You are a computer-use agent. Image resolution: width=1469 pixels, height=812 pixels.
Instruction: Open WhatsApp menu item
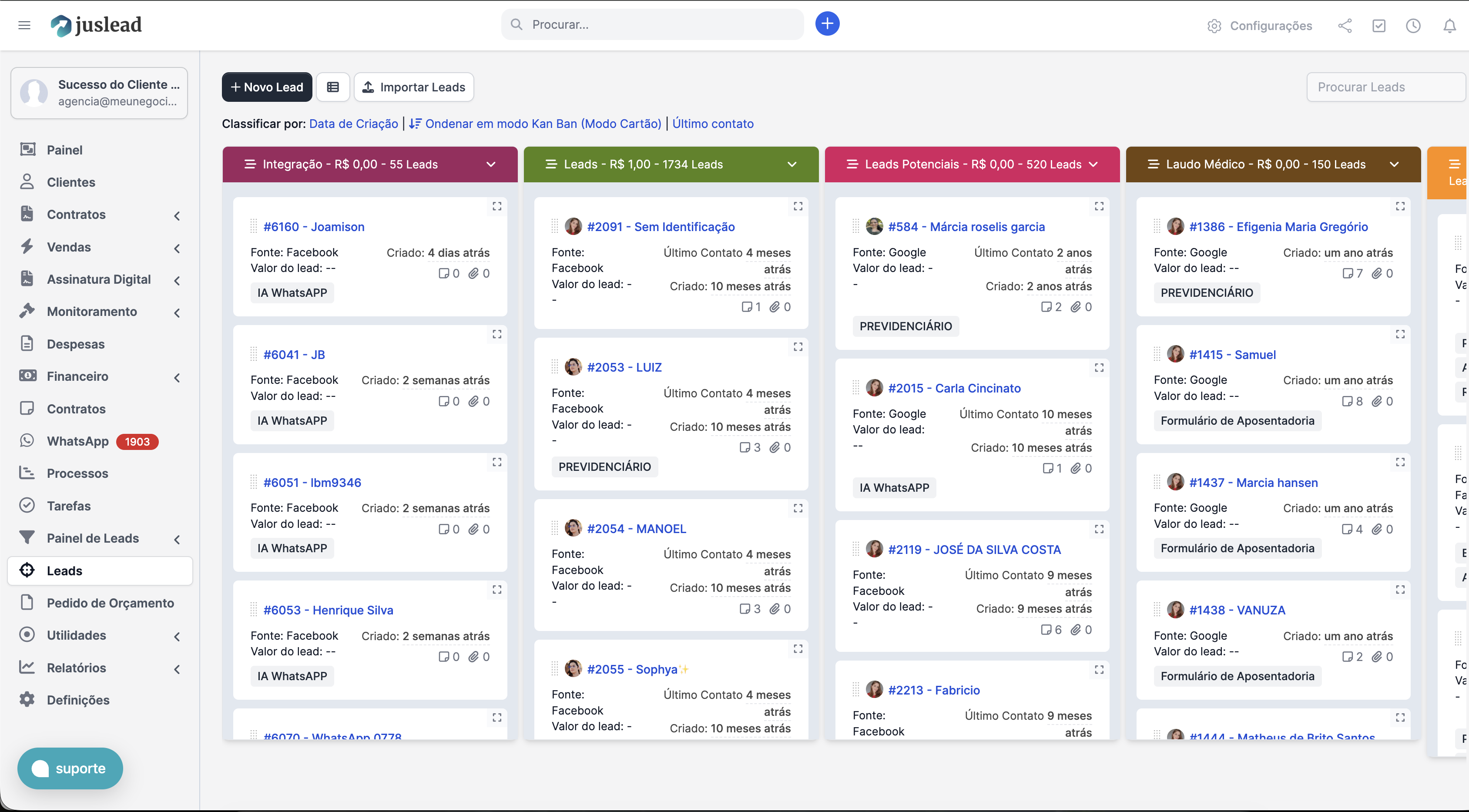[x=77, y=441]
